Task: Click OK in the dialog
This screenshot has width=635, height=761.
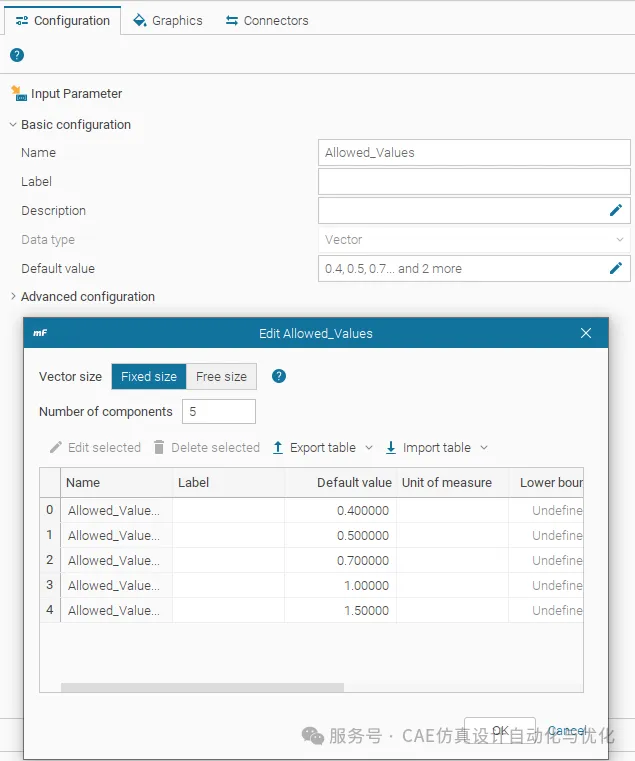Action: pyautogui.click(x=500, y=730)
